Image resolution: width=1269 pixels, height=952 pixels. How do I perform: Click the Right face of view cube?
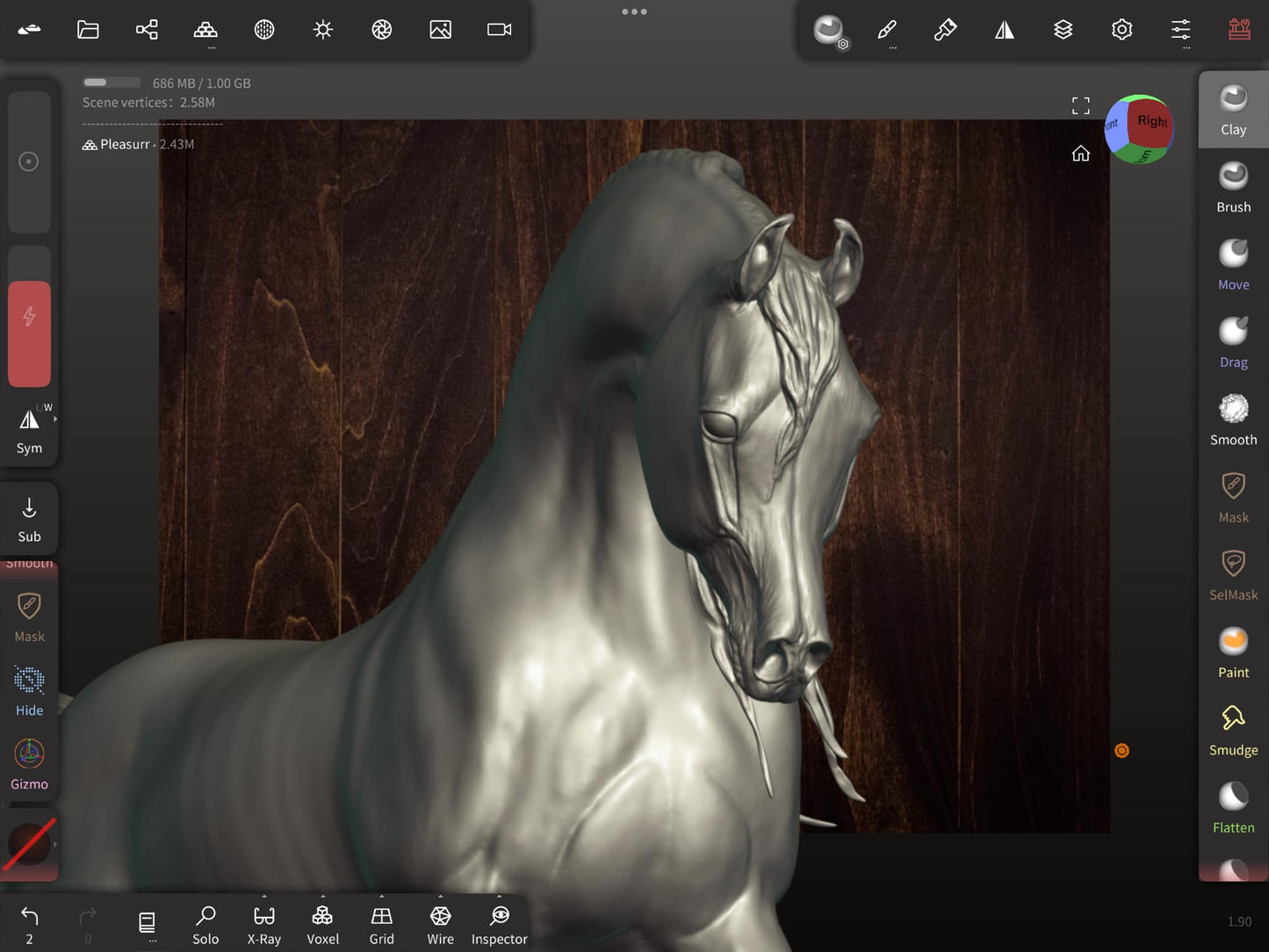click(1152, 121)
